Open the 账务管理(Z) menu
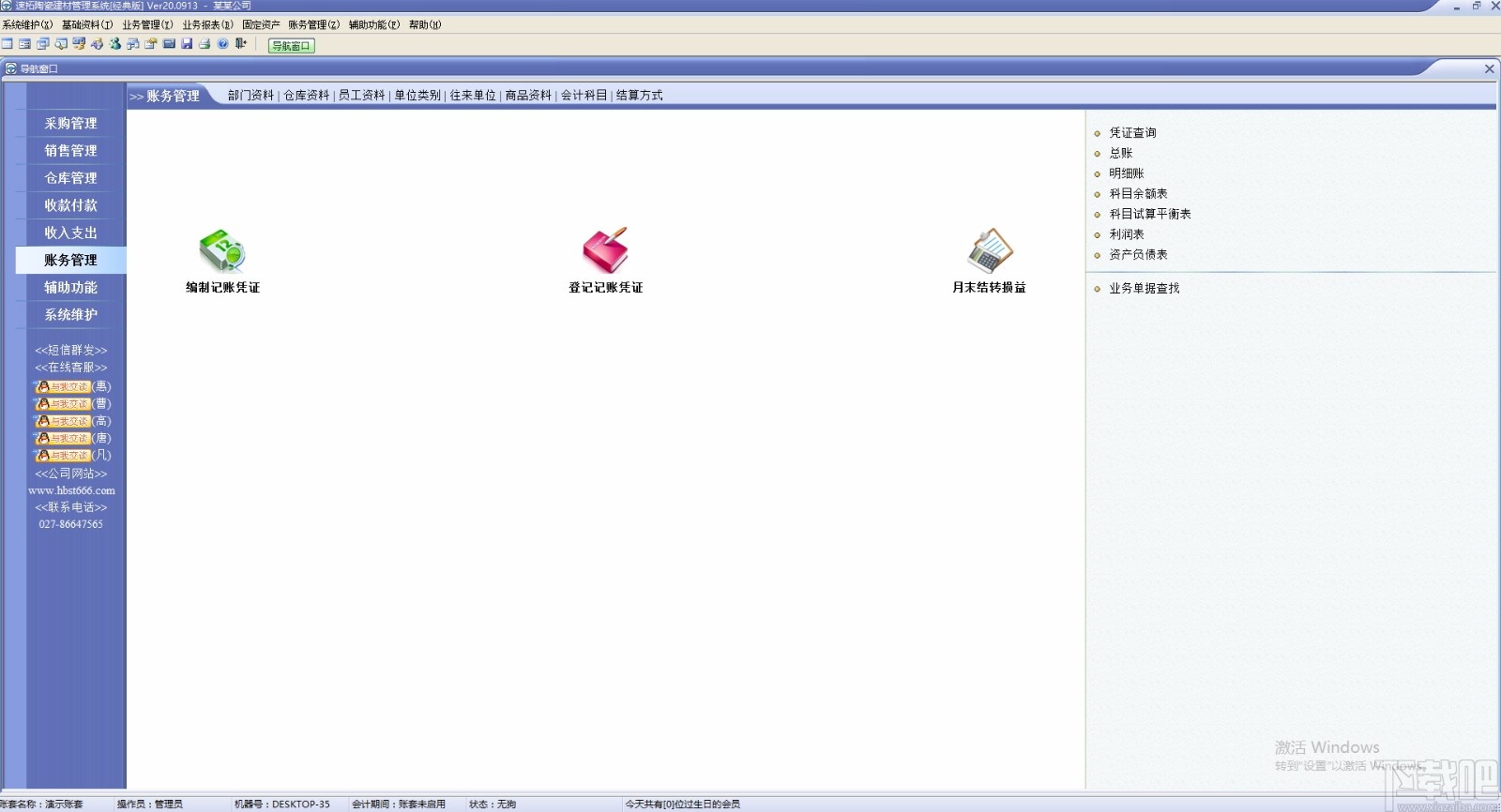The width and height of the screenshot is (1501, 812). point(313,25)
